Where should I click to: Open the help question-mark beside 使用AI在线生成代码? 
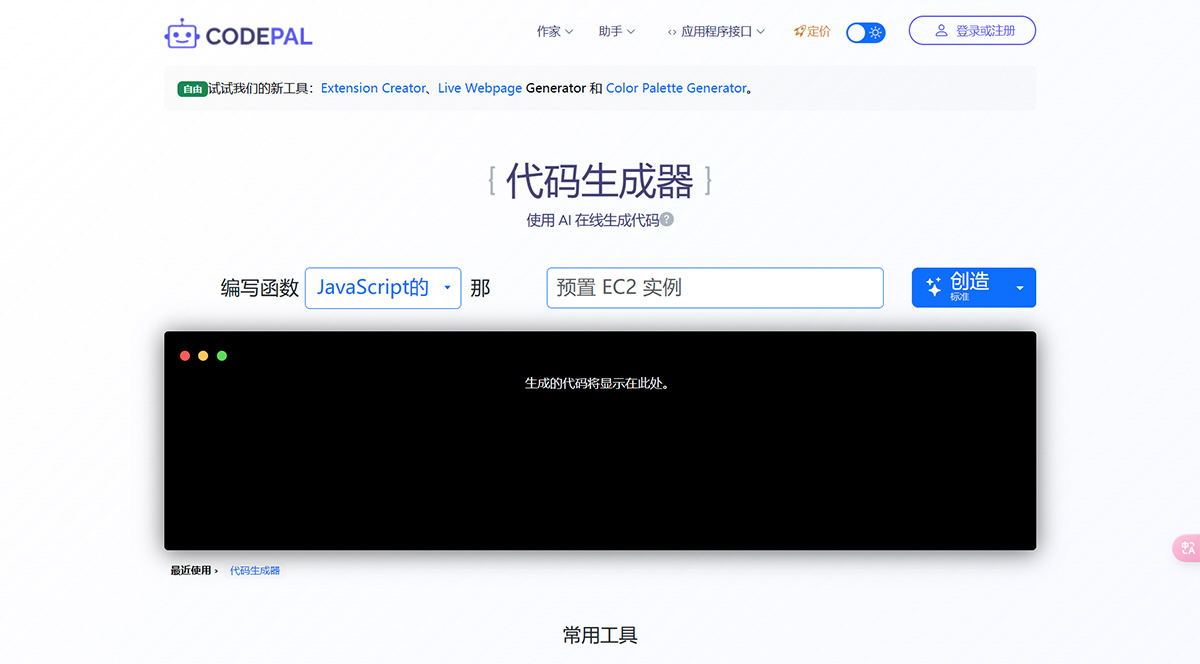(x=668, y=219)
